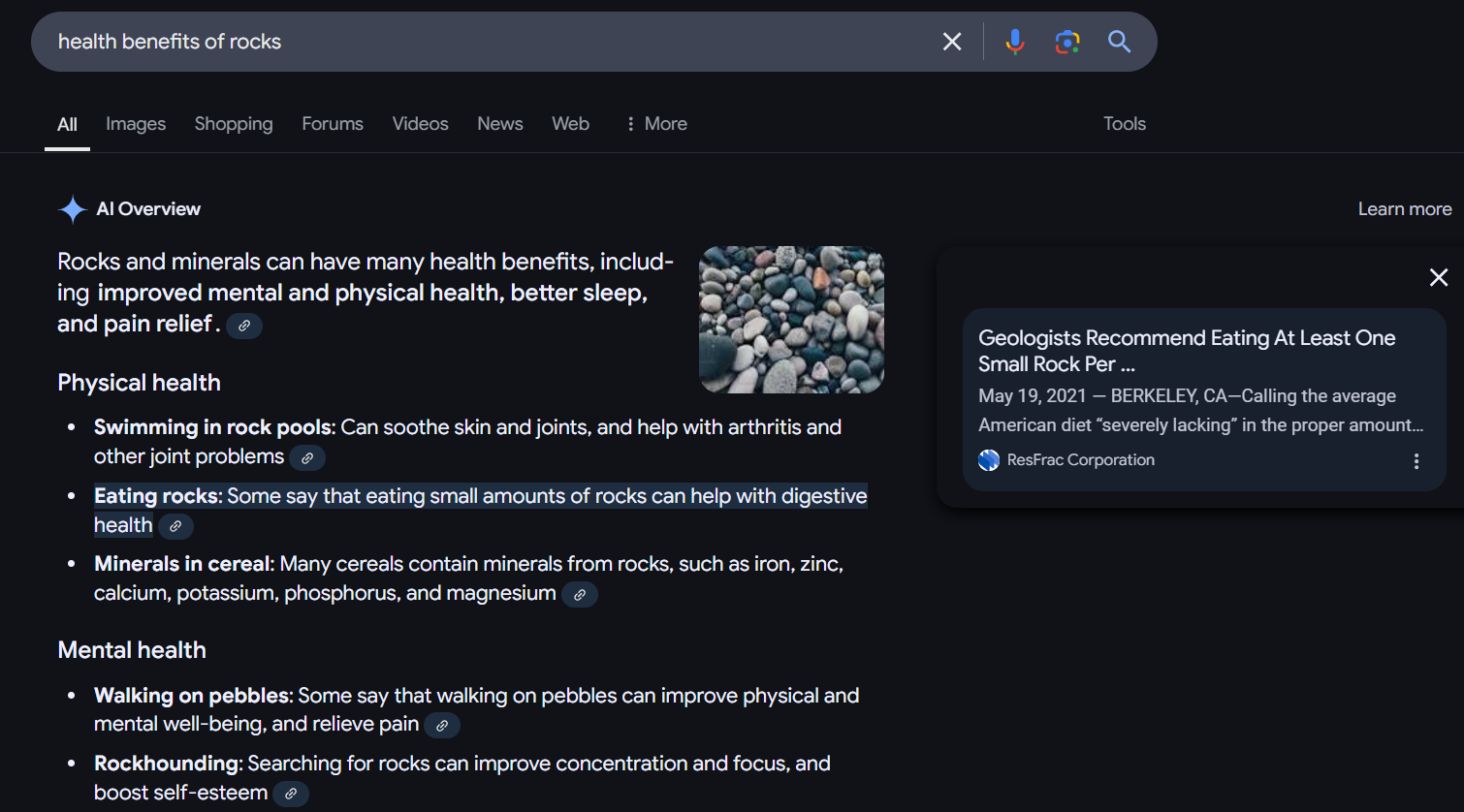Click source link icon after 'pain relief'
1464x812 pixels.
(x=244, y=326)
